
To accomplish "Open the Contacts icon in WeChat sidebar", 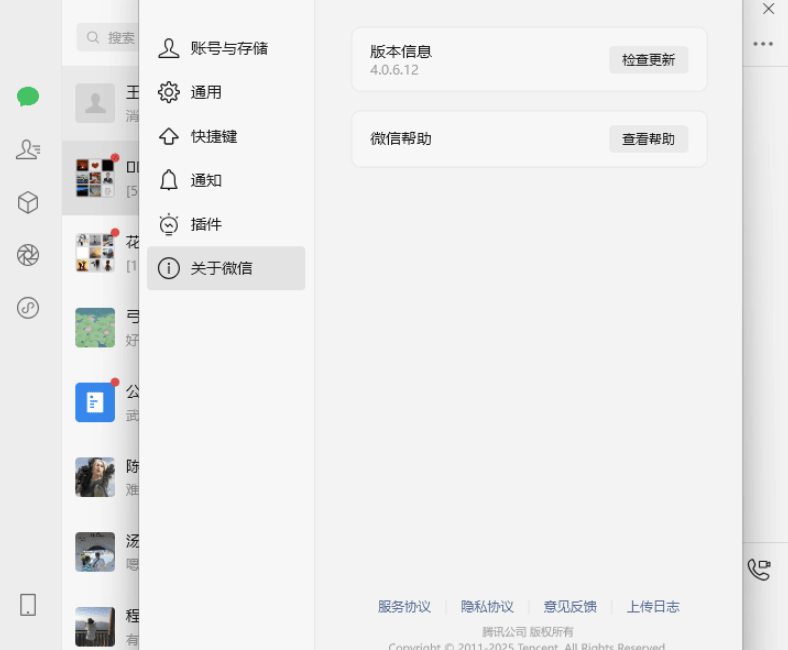I will pyautogui.click(x=28, y=149).
